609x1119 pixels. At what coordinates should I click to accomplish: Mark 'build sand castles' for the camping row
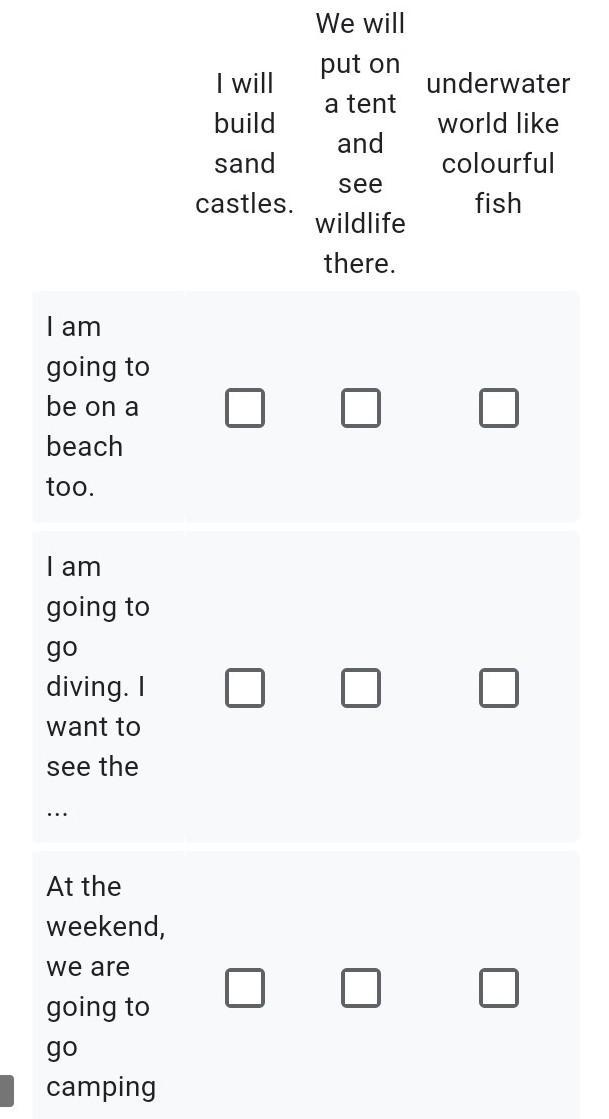point(245,987)
